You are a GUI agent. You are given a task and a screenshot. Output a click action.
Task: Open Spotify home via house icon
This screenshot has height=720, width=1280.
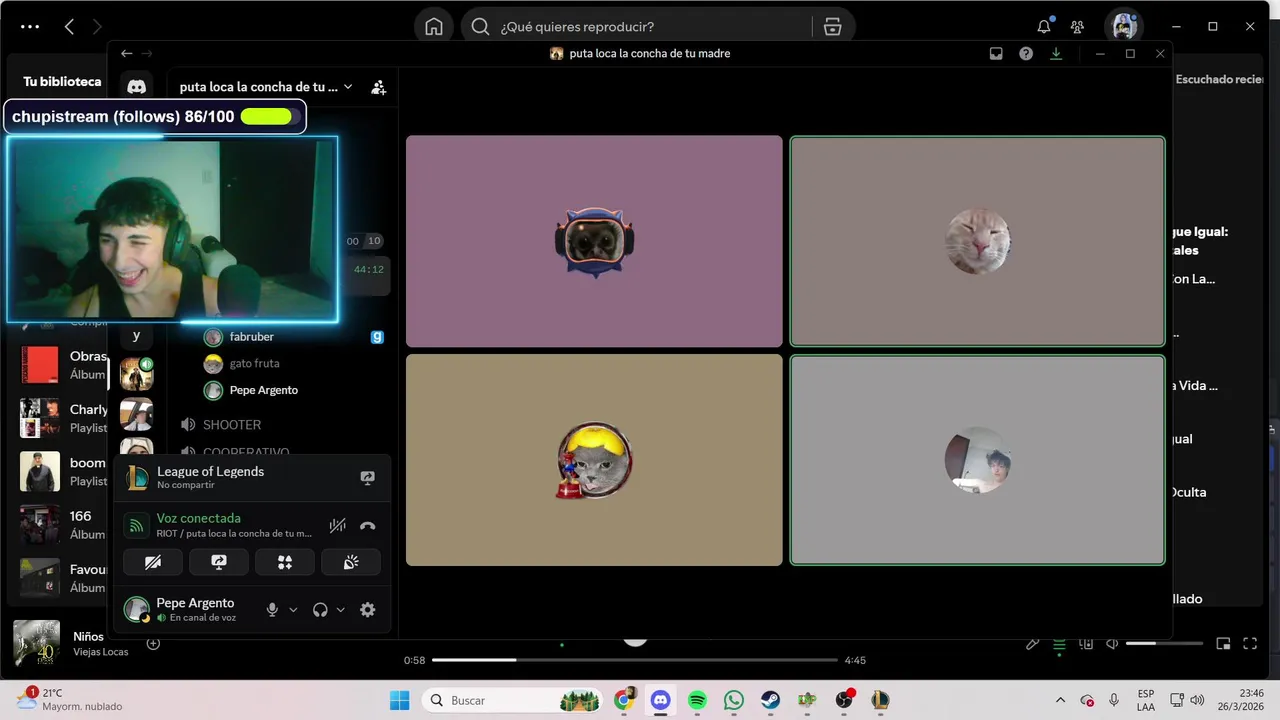pyautogui.click(x=434, y=27)
